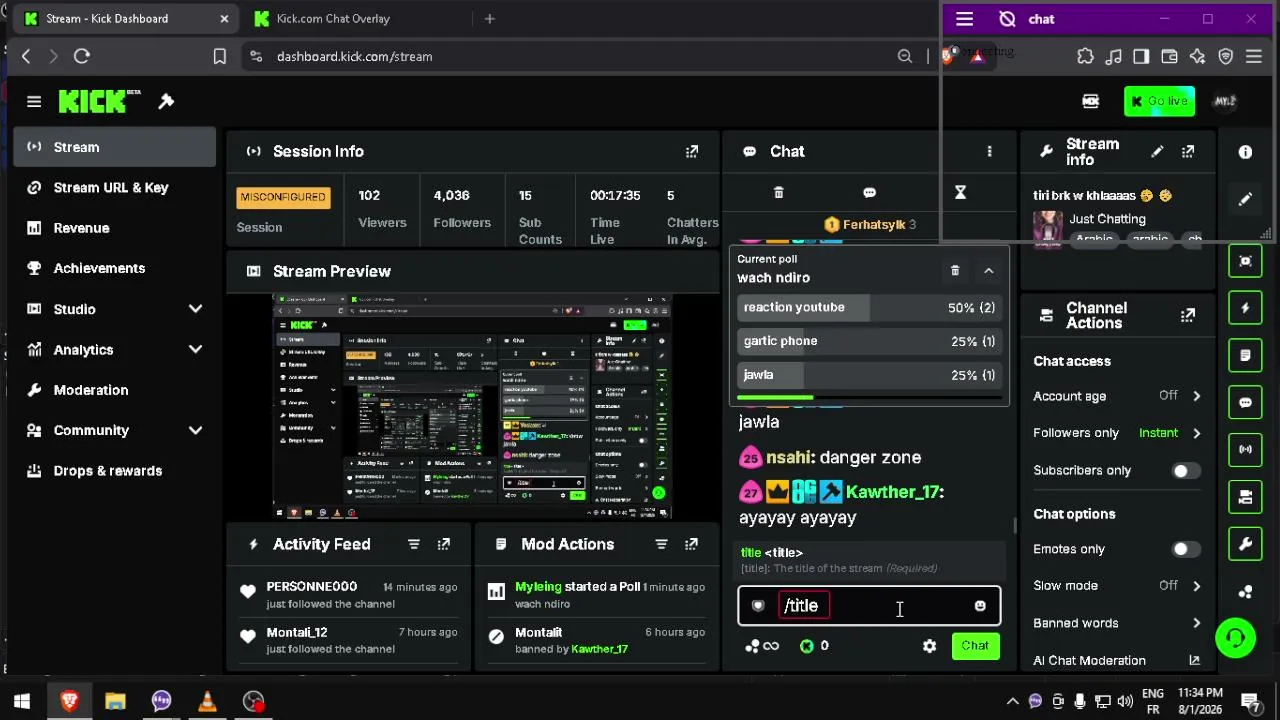Click the gartic phone poll bar
This screenshot has width=1280, height=720.
pyautogui.click(x=869, y=341)
